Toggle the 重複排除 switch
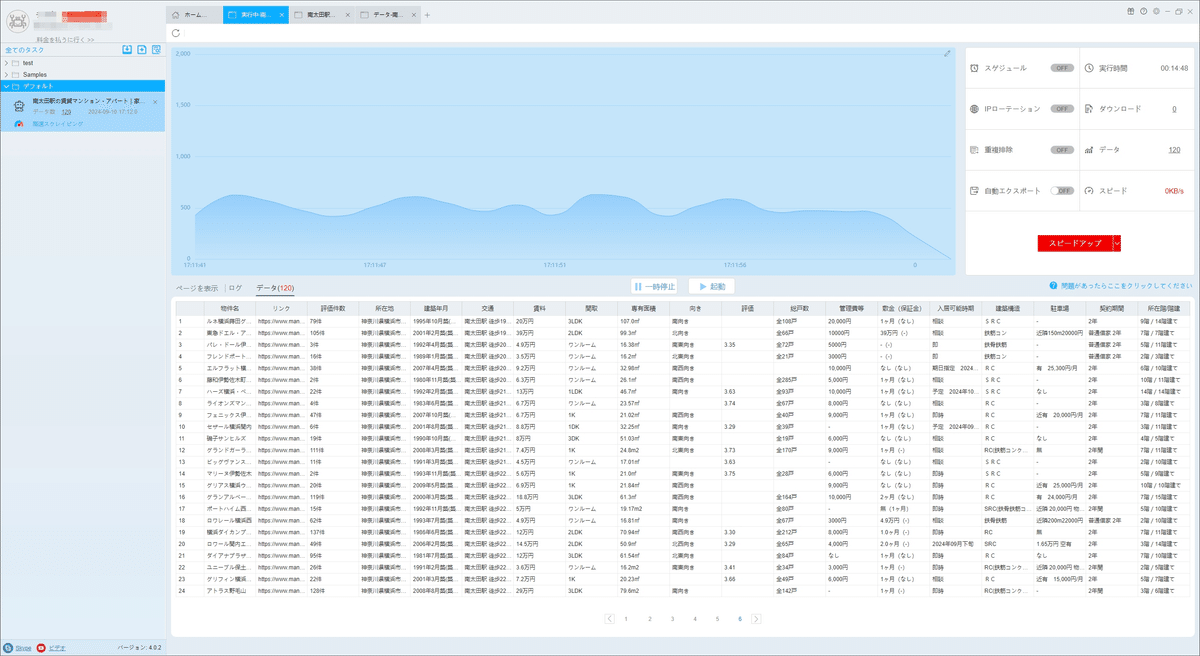Viewport: 1200px width, 656px height. pos(1062,149)
